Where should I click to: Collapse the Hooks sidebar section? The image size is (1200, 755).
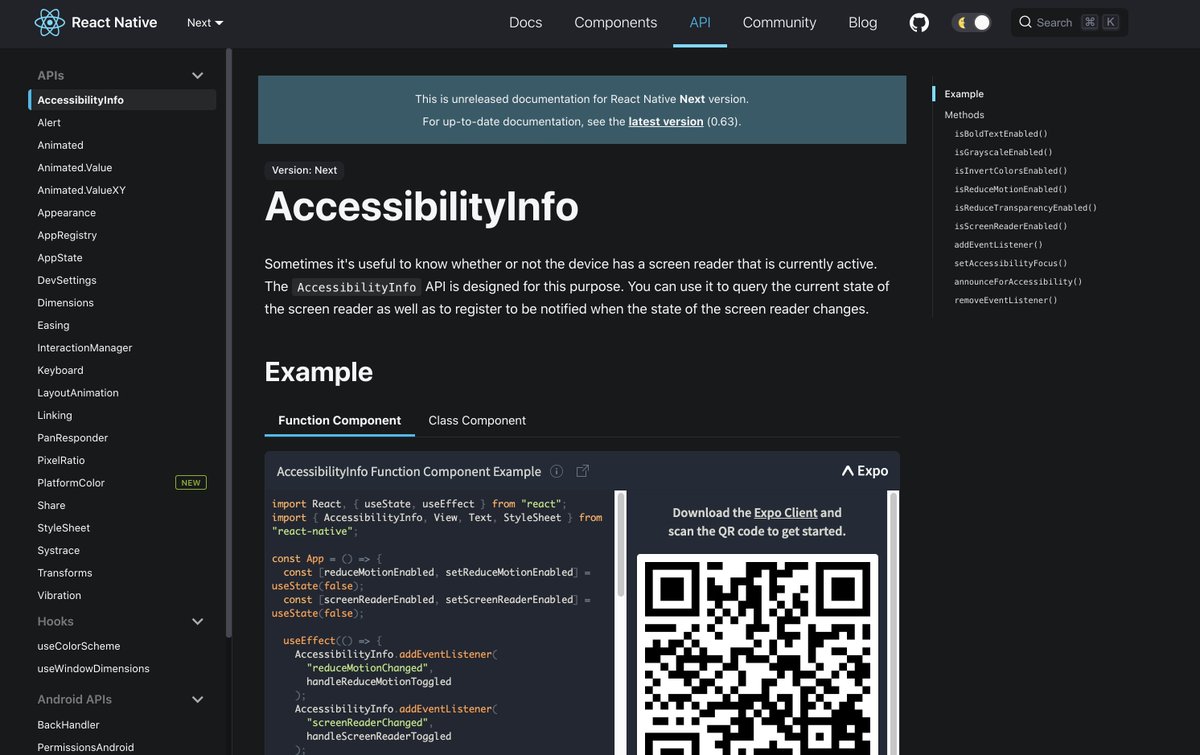[198, 621]
